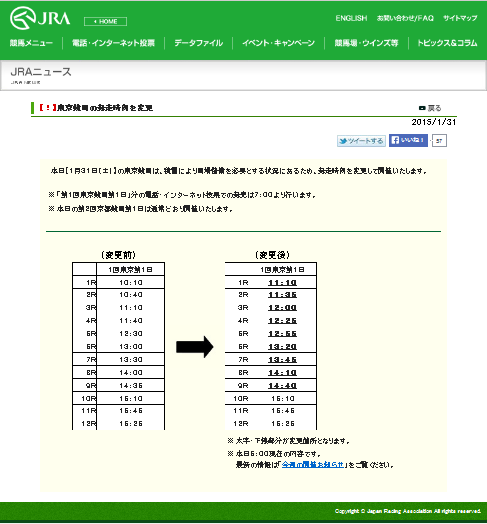Select original 4R time 11:40
This screenshot has height=524, width=487.
click(131, 321)
